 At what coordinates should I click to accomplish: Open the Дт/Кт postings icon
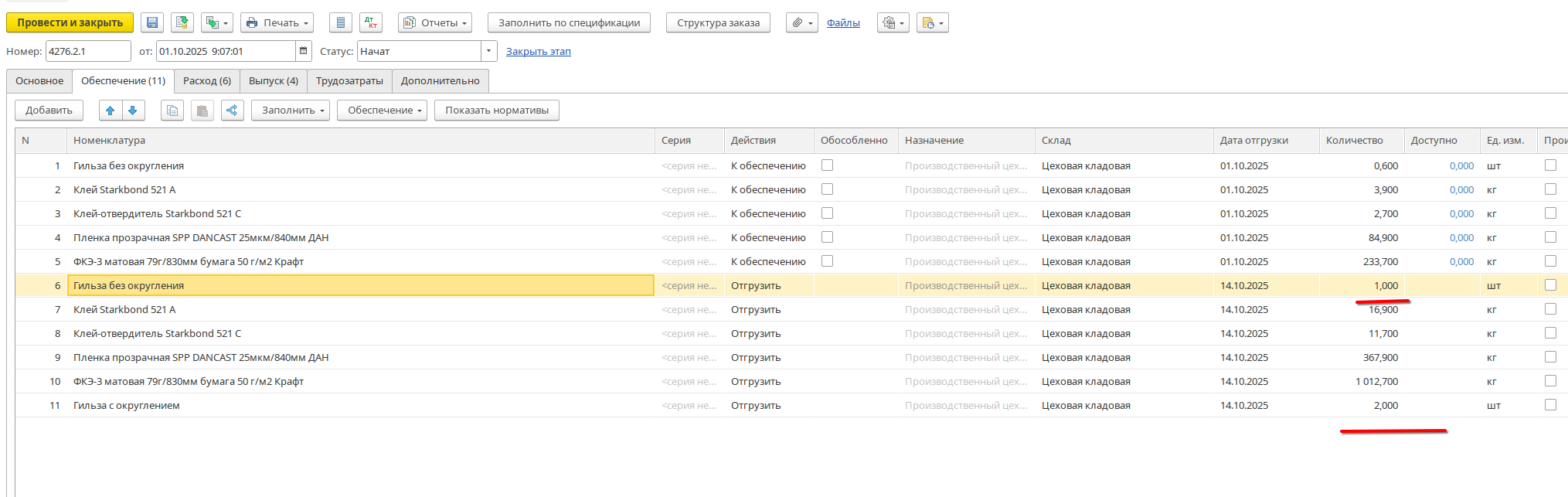(371, 23)
